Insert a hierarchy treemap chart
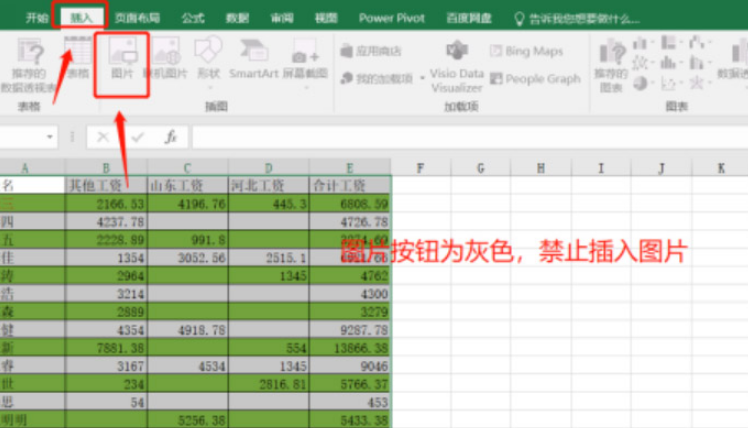The height and width of the screenshot is (428, 748). (x=671, y=43)
